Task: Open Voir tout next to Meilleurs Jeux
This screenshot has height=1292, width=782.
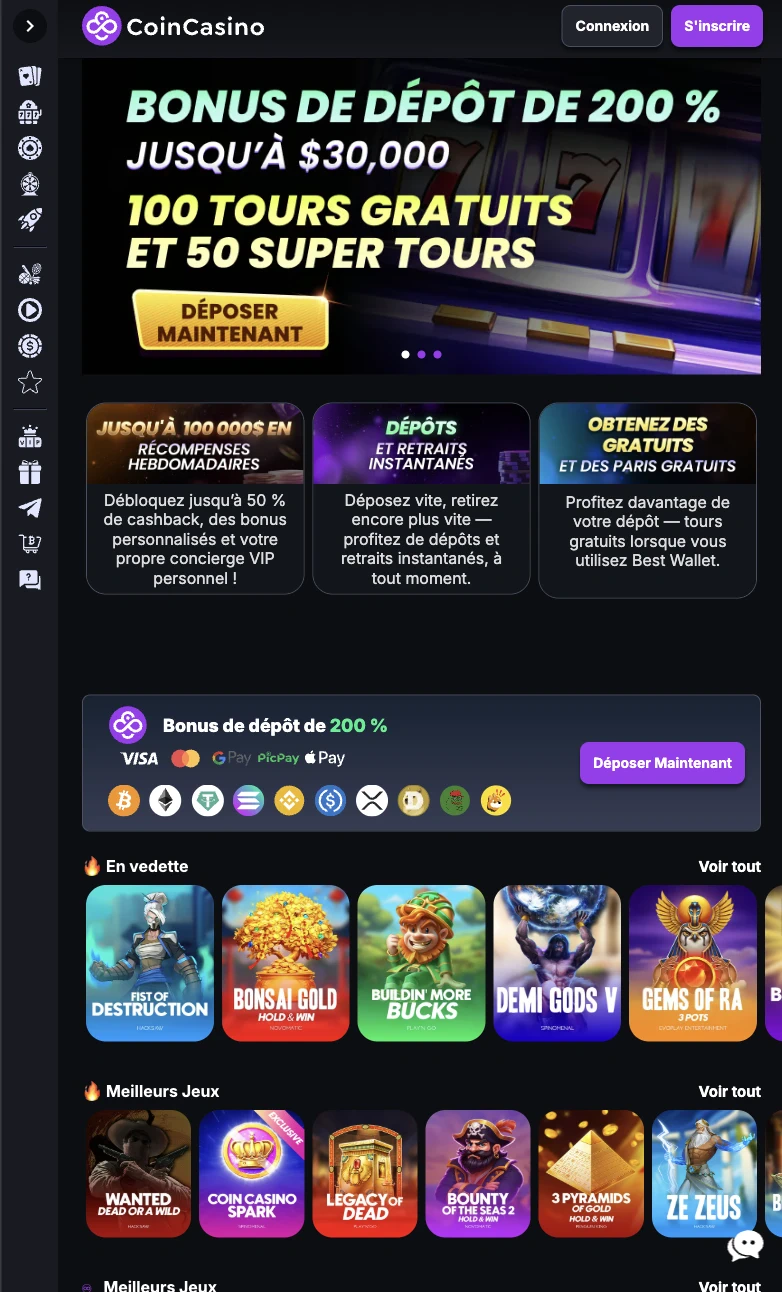Action: [x=730, y=1091]
